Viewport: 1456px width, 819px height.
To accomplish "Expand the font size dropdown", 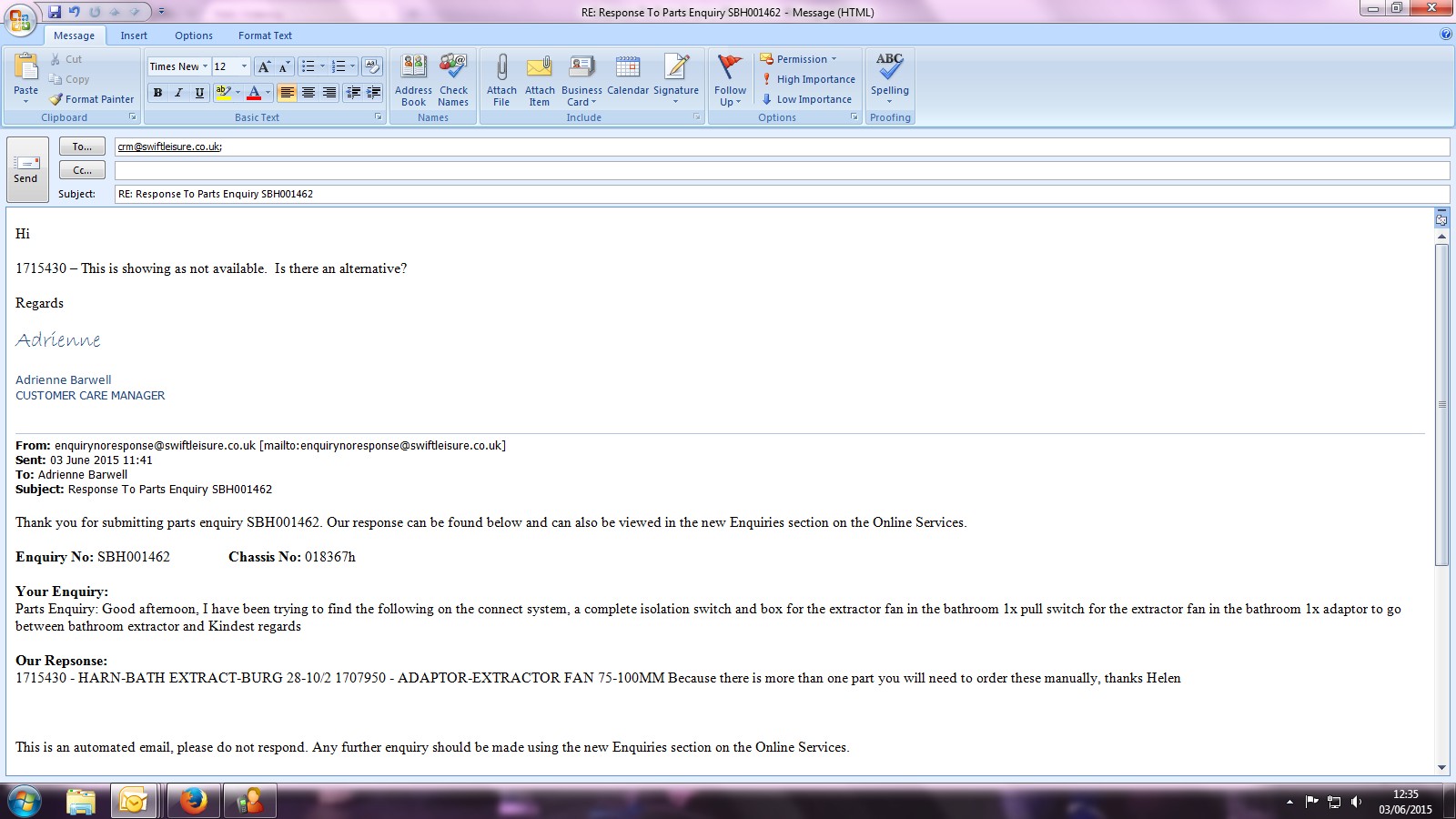I will [x=244, y=66].
